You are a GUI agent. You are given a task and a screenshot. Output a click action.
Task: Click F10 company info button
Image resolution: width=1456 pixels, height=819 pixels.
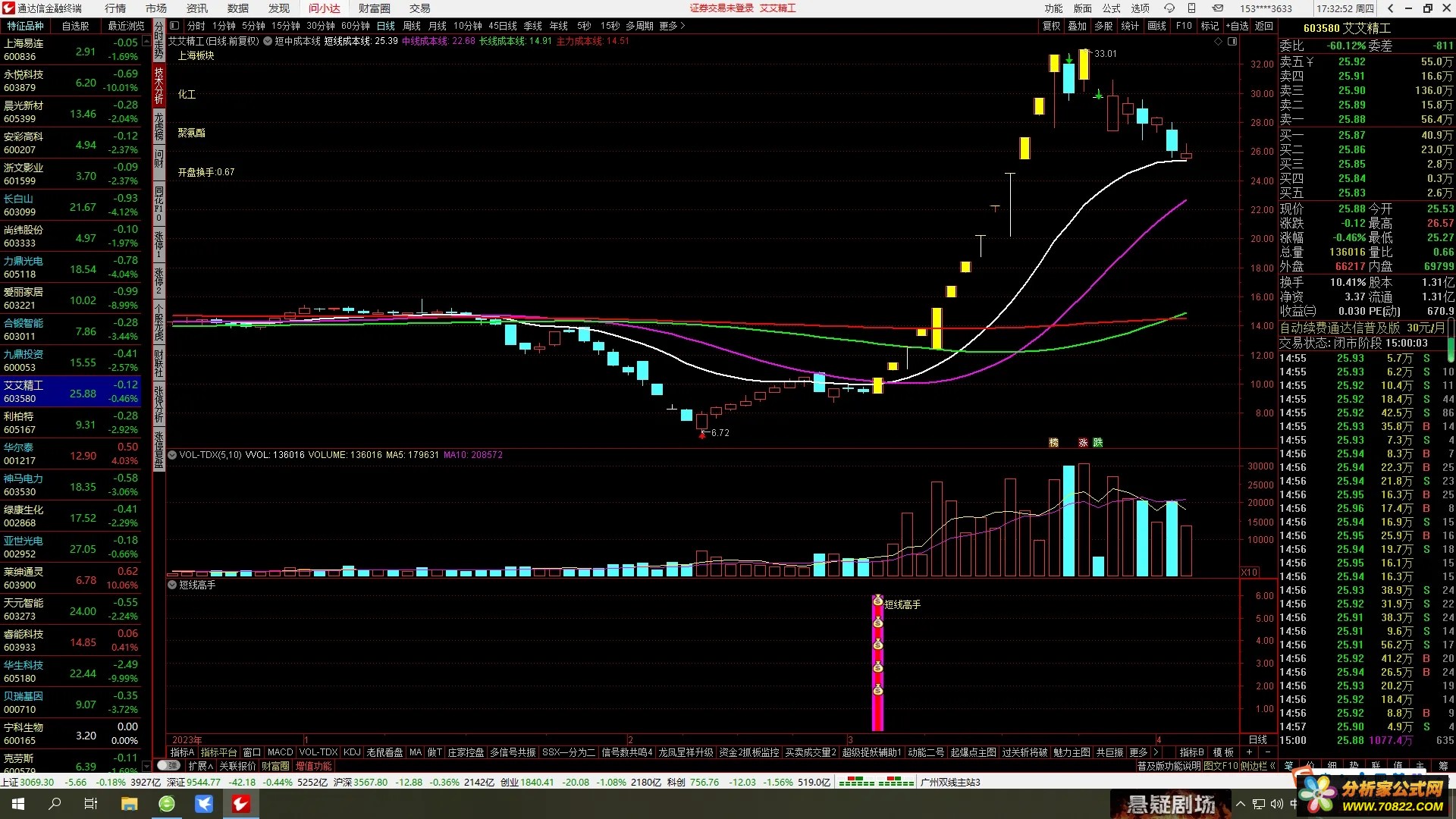click(1184, 26)
